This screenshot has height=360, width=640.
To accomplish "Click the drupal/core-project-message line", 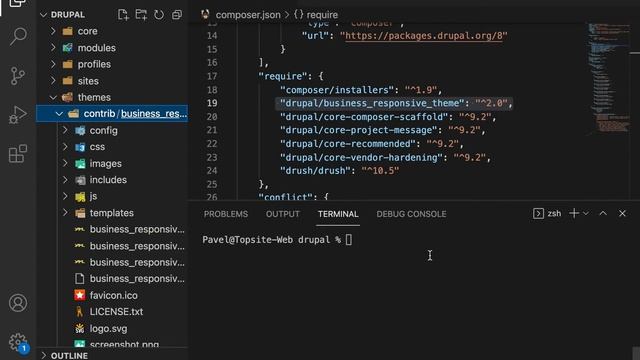I will pyautogui.click(x=382, y=130).
